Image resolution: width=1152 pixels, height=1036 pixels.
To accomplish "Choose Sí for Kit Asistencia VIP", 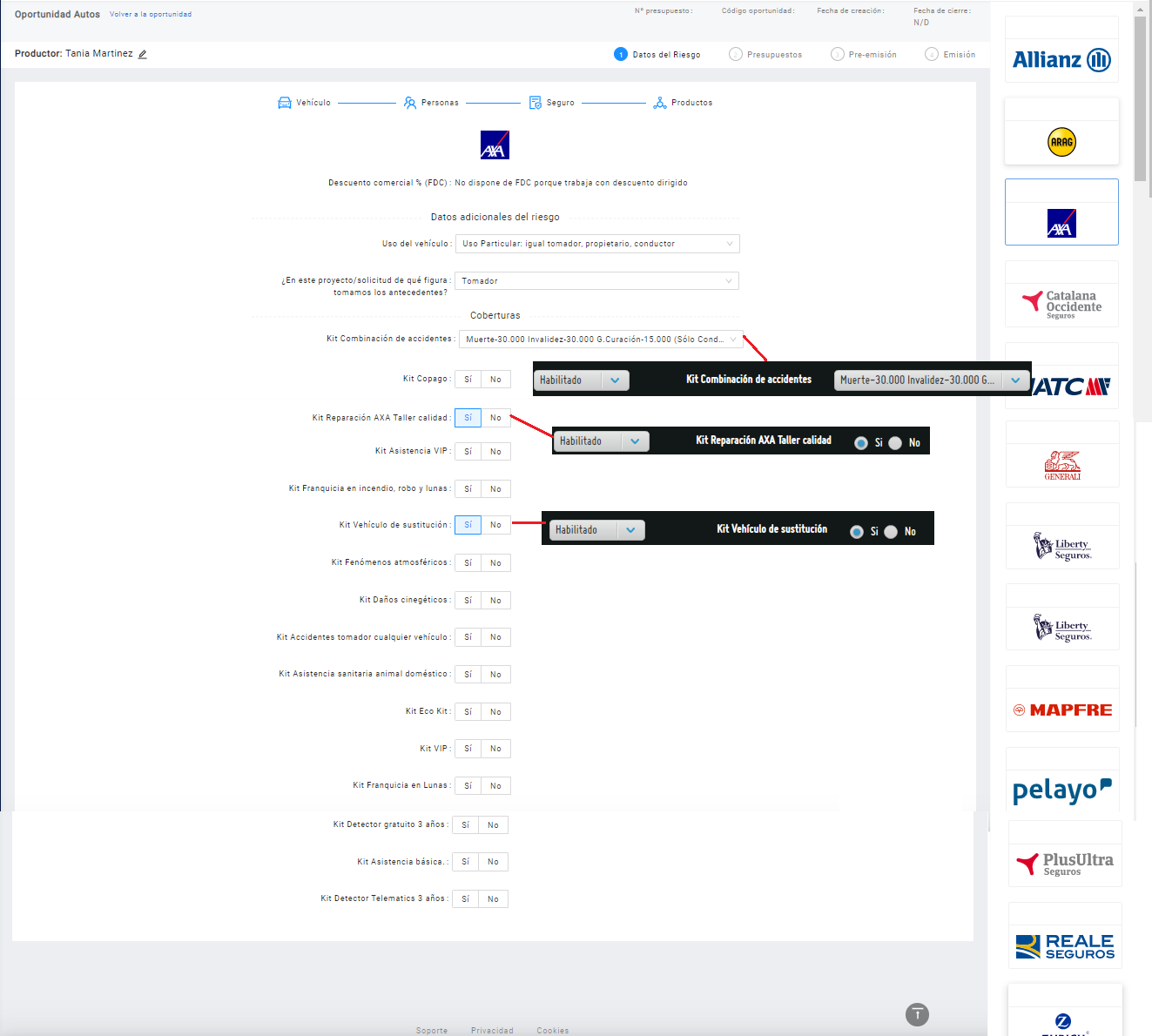I will (x=468, y=452).
